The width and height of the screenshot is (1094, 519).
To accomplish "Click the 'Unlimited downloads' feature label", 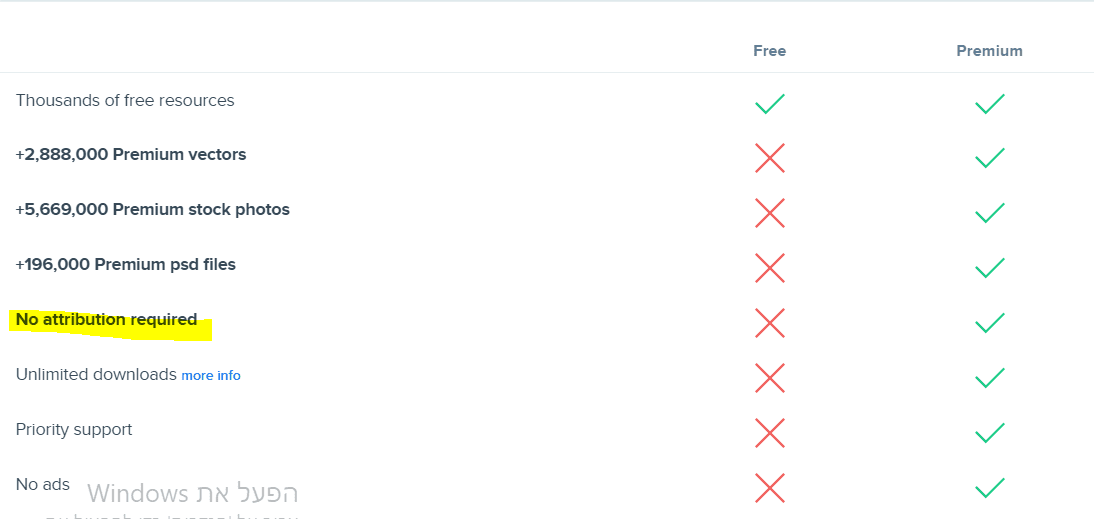I will pyautogui.click(x=96, y=375).
